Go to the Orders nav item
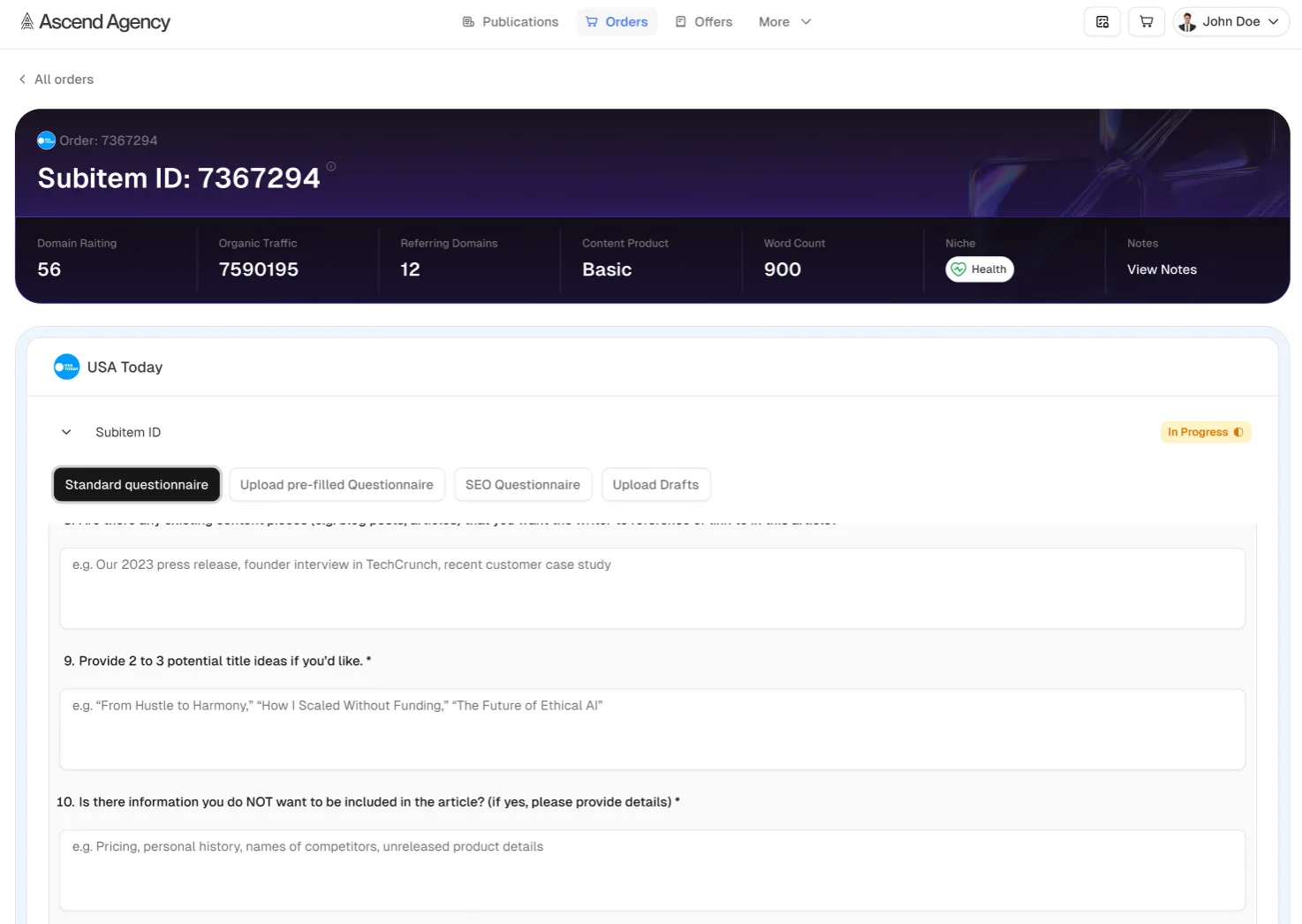This screenshot has width=1302, height=924. pos(617,22)
